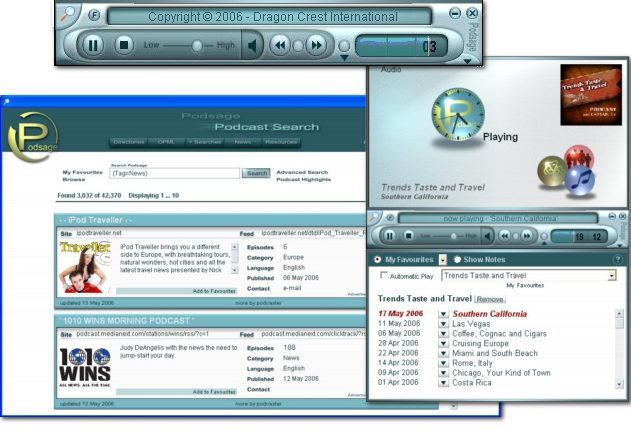Expand arrow for Cruising Europe episode
Viewport: 631px width, 429px height.
[x=443, y=343]
